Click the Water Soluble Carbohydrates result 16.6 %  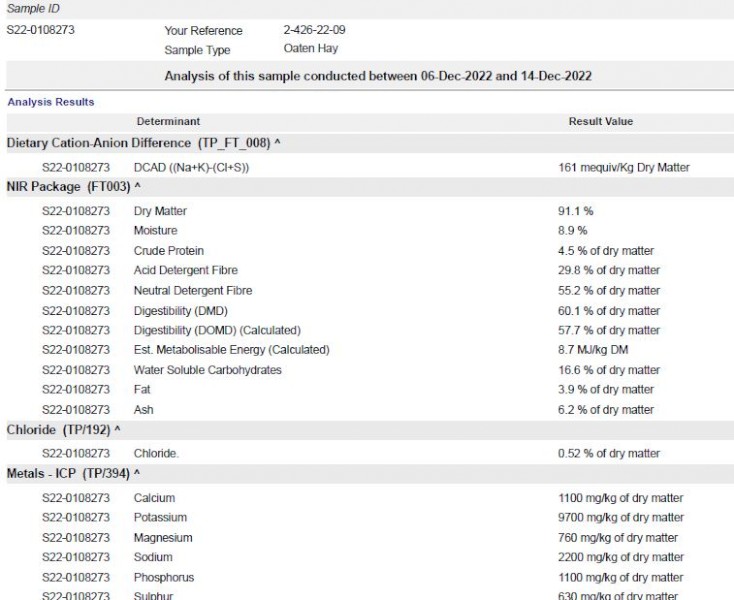pyautogui.click(x=608, y=370)
